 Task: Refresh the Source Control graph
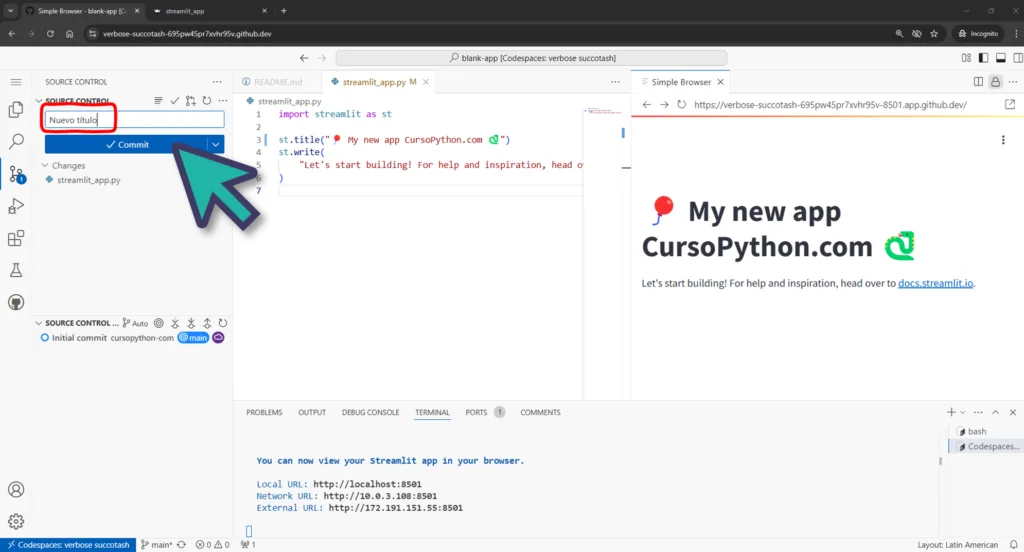[x=223, y=323]
